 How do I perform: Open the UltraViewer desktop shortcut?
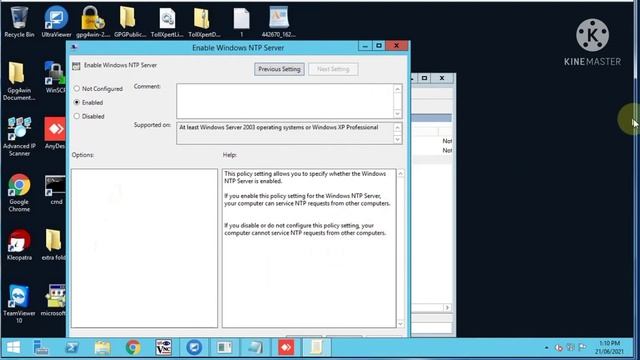point(56,22)
